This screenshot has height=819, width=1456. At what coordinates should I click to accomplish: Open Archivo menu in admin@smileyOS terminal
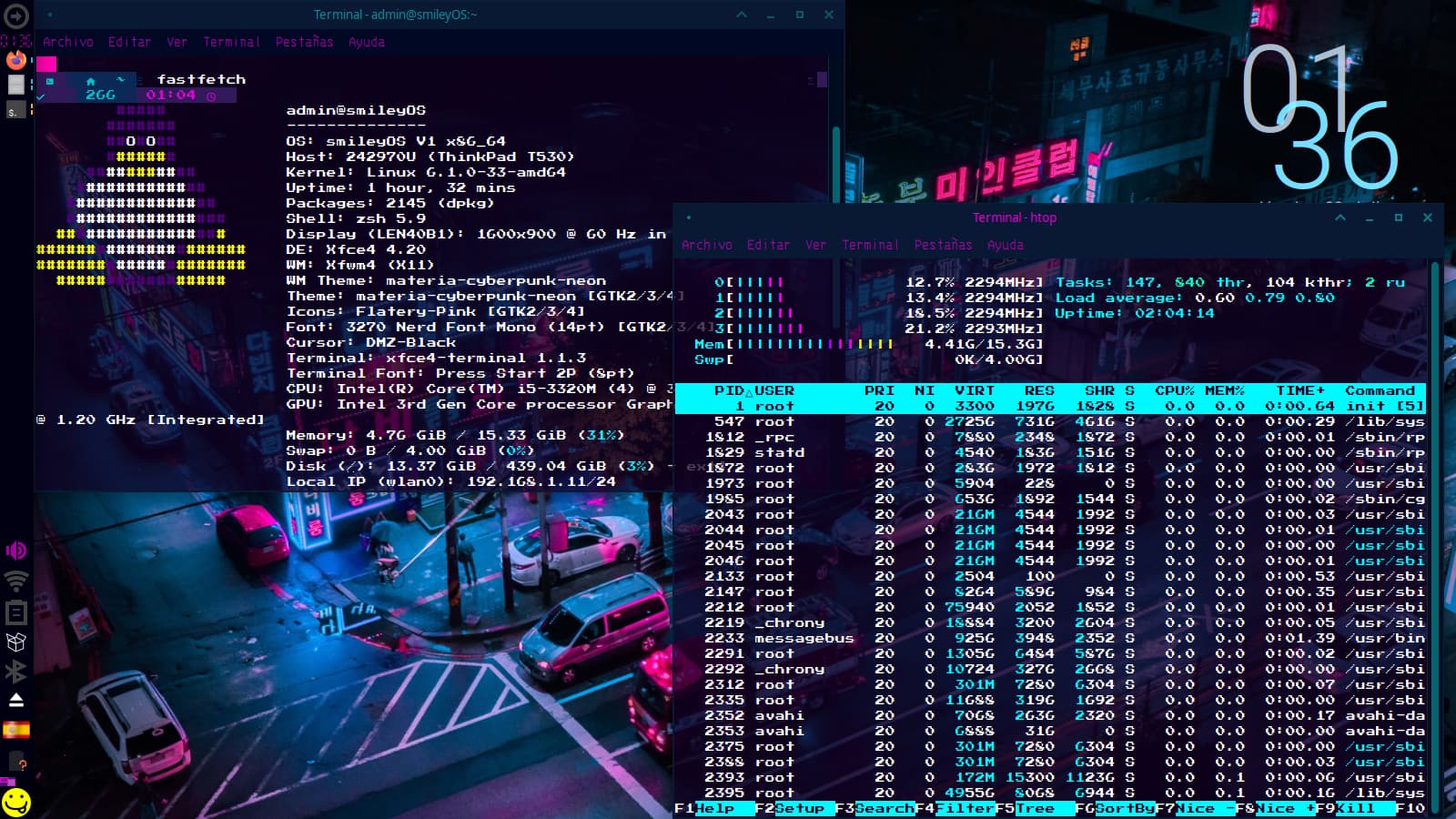click(68, 42)
